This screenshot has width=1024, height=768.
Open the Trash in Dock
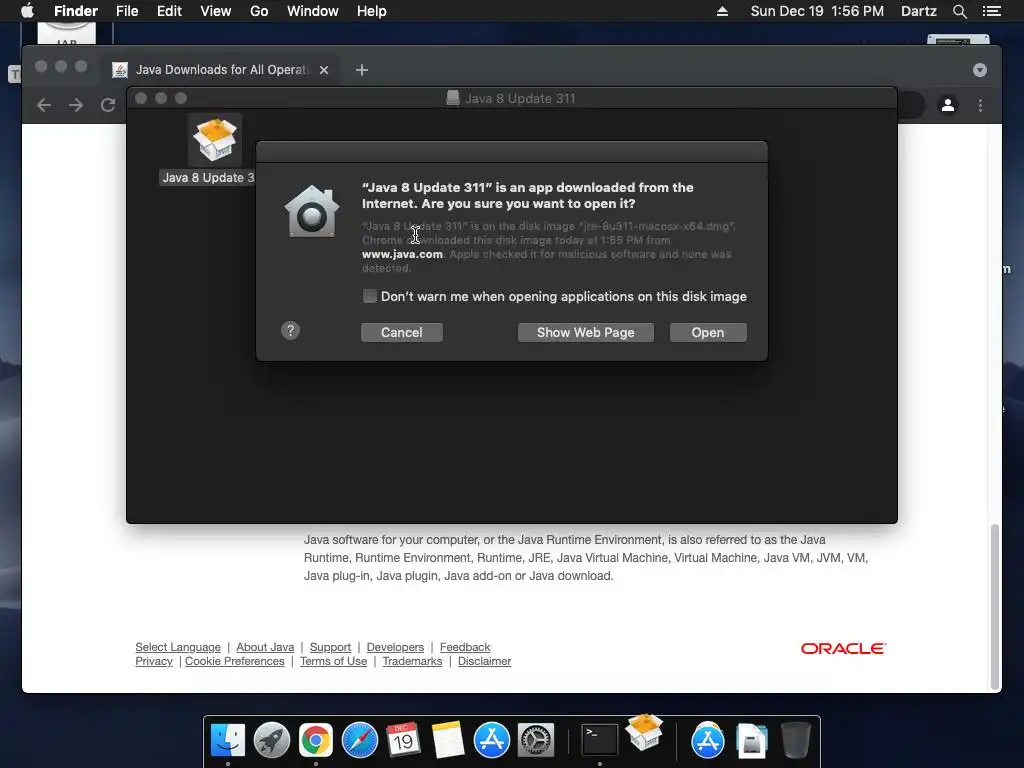[795, 741]
